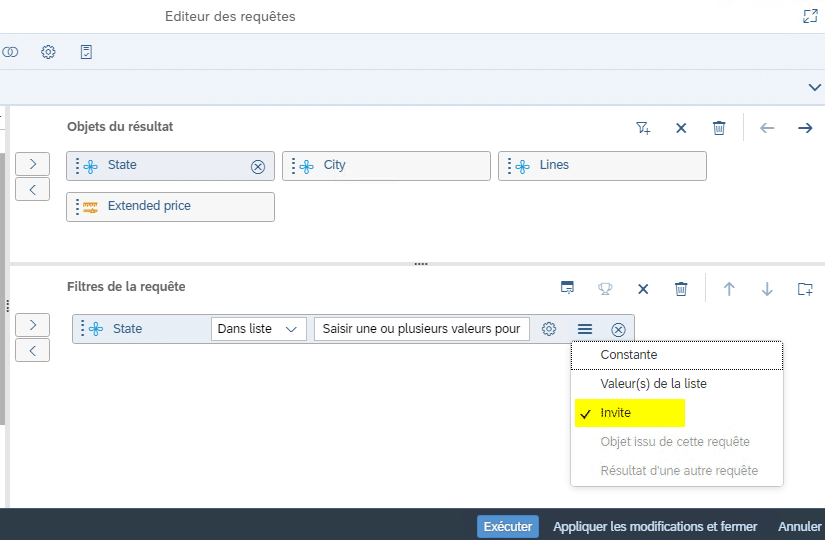Click Appliquer les modifications et fermer

(655, 526)
